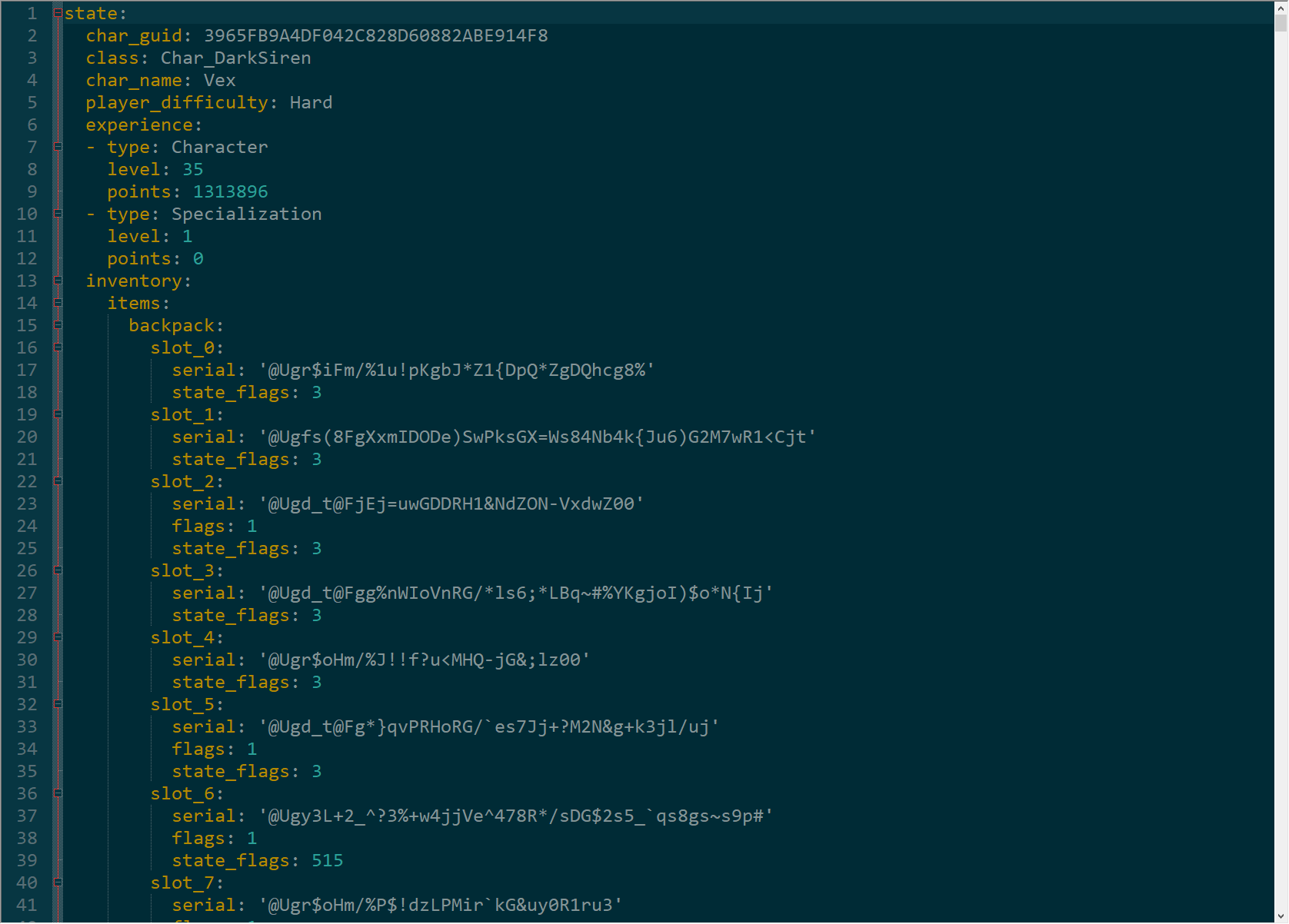Click the slot_2 serial string @Ugd_t@FjEj
This screenshot has height=924, width=1289.
451,504
